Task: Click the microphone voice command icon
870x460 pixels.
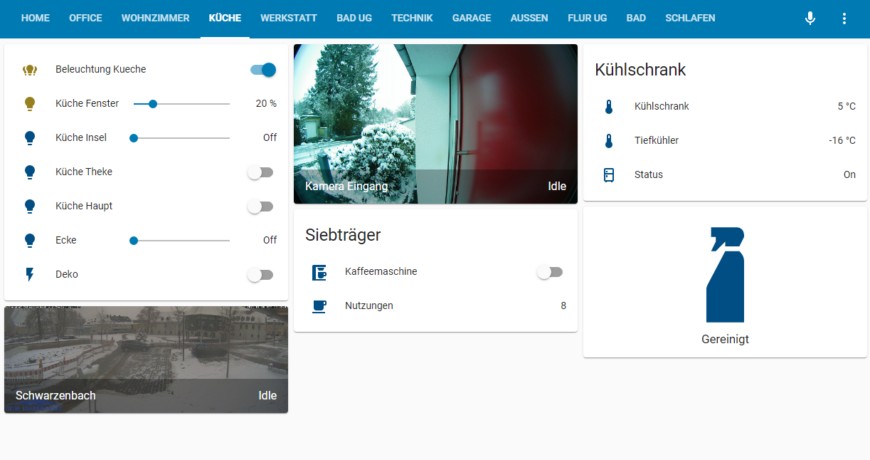Action: click(810, 19)
